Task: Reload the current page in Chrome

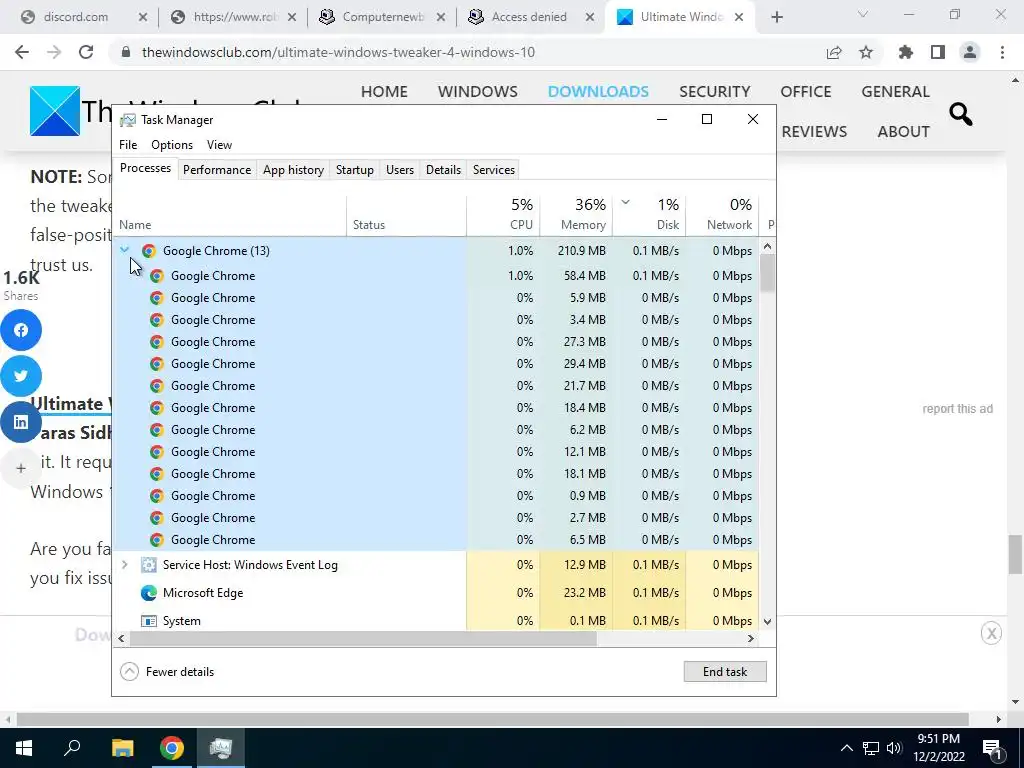Action: pos(86,52)
